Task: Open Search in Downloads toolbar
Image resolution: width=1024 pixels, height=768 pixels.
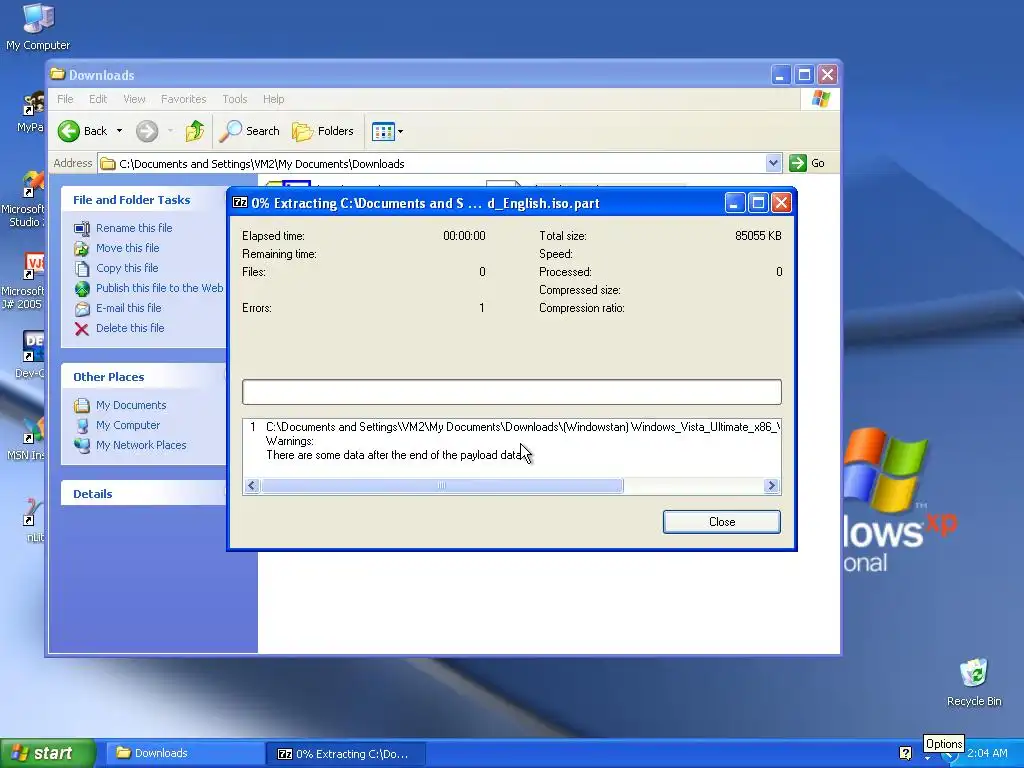Action: 249,131
